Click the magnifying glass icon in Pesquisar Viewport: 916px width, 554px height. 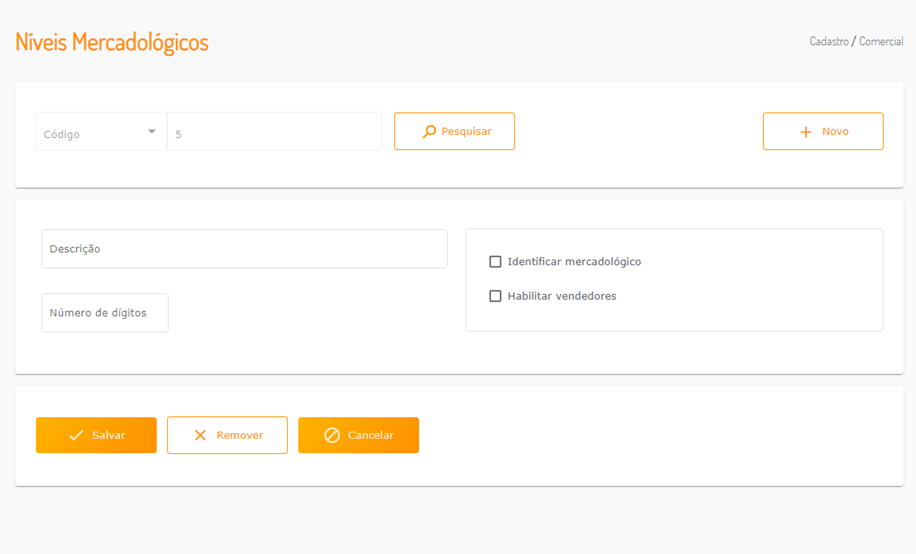pyautogui.click(x=429, y=131)
